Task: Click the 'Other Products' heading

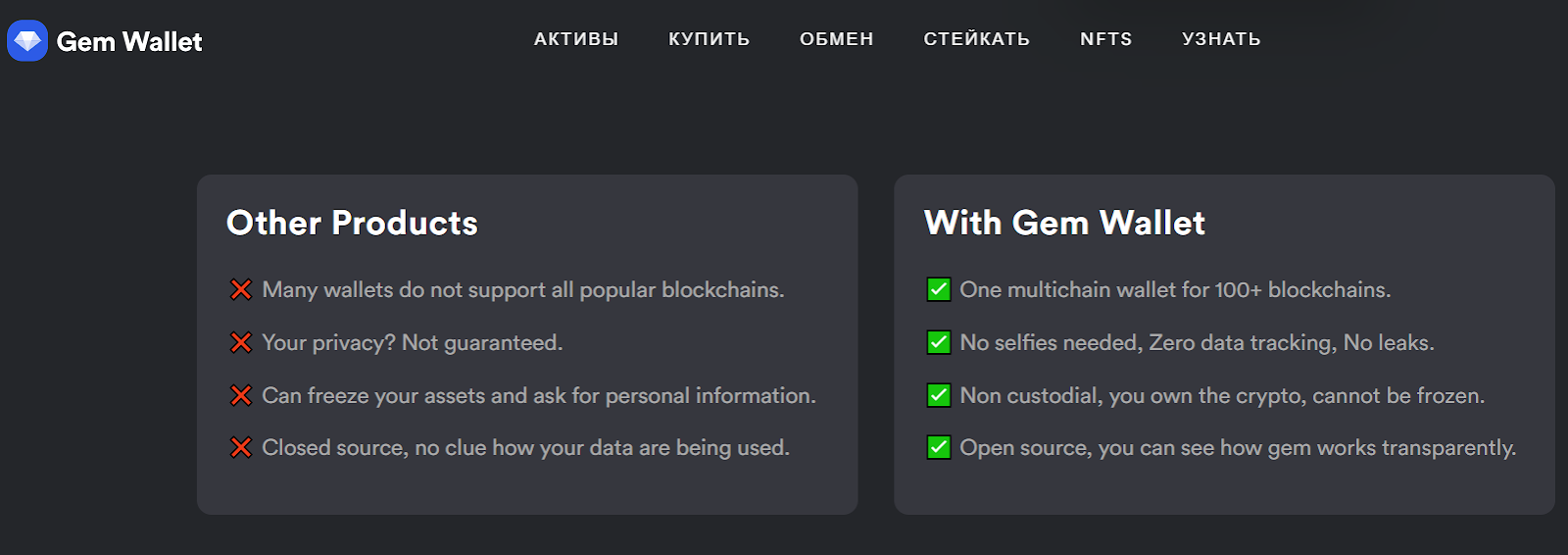Action: (x=352, y=223)
